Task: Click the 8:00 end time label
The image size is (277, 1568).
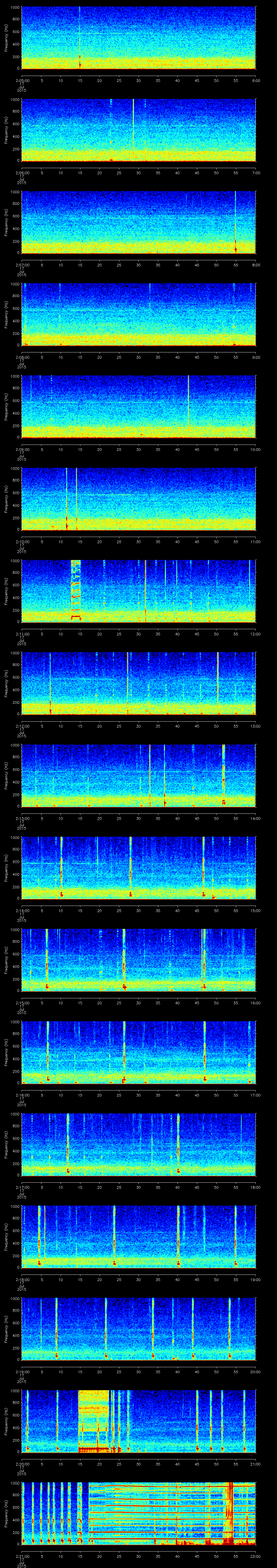Action: click(x=256, y=265)
